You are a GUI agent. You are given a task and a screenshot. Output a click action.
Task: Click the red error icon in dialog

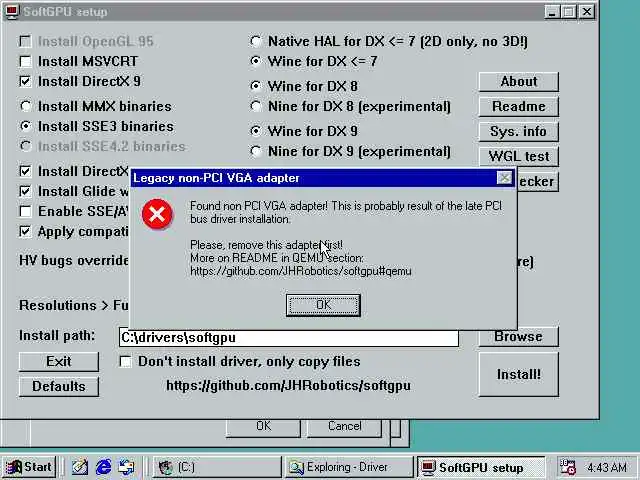coord(158,214)
